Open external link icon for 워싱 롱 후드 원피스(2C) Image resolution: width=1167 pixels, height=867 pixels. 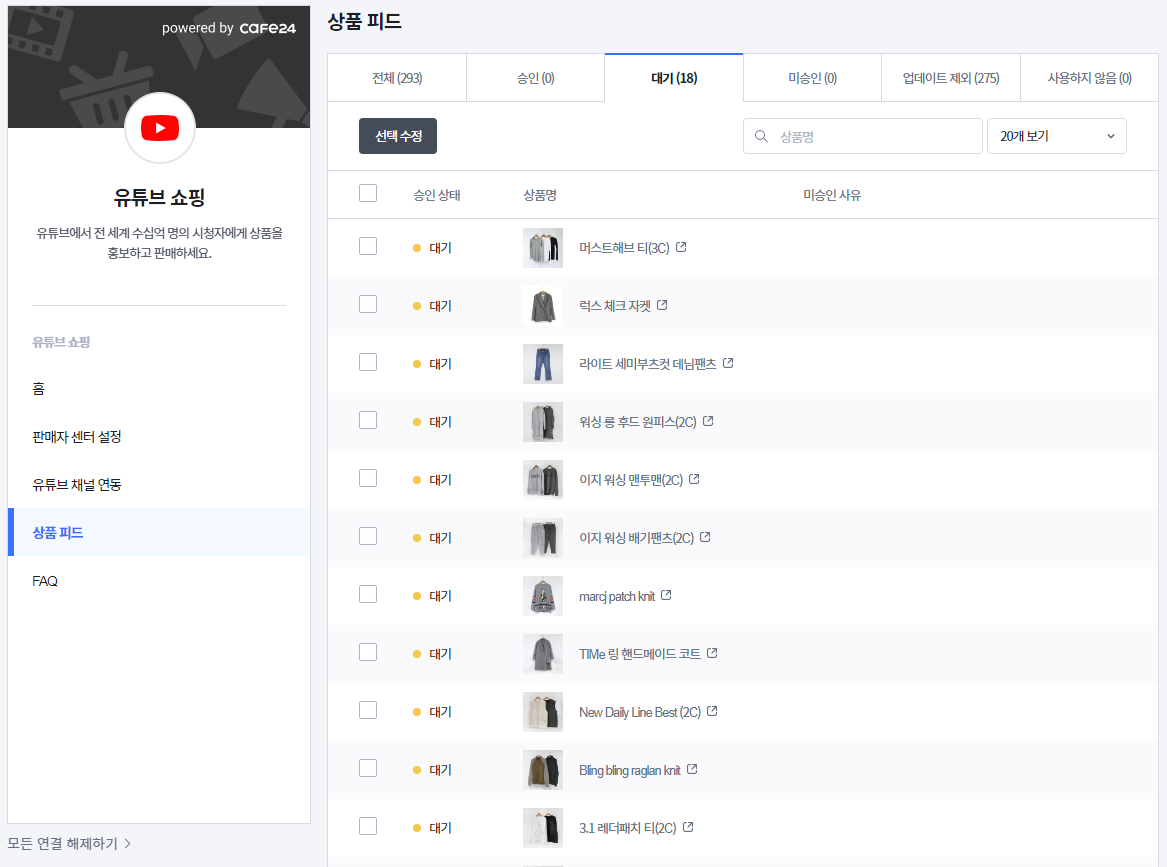pyautogui.click(x=708, y=421)
